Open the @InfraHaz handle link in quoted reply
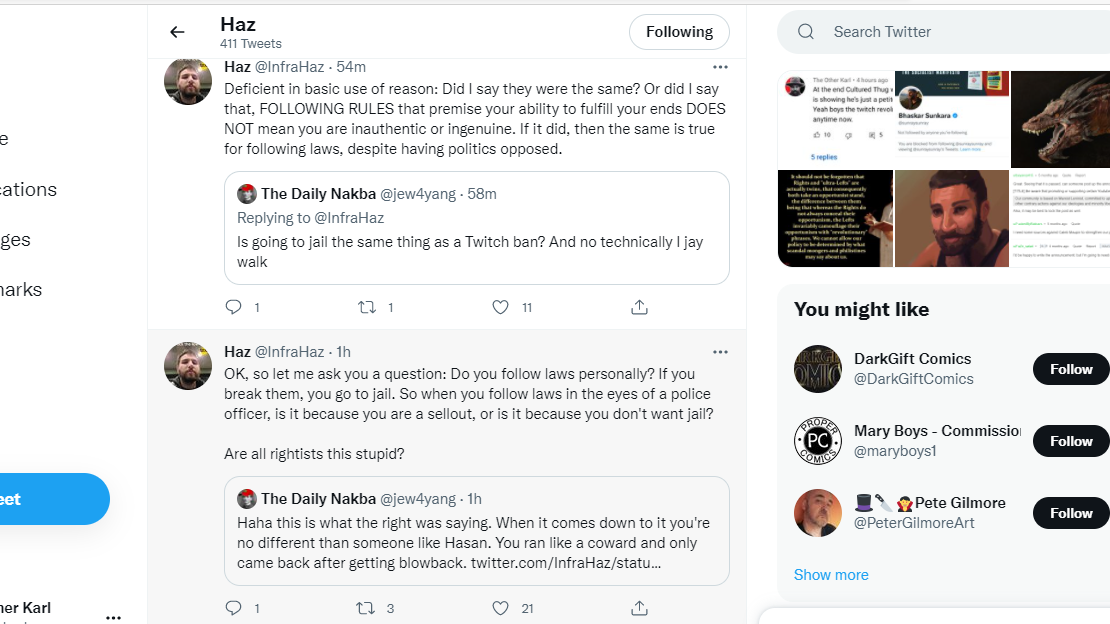Image resolution: width=1110 pixels, height=624 pixels. click(349, 217)
